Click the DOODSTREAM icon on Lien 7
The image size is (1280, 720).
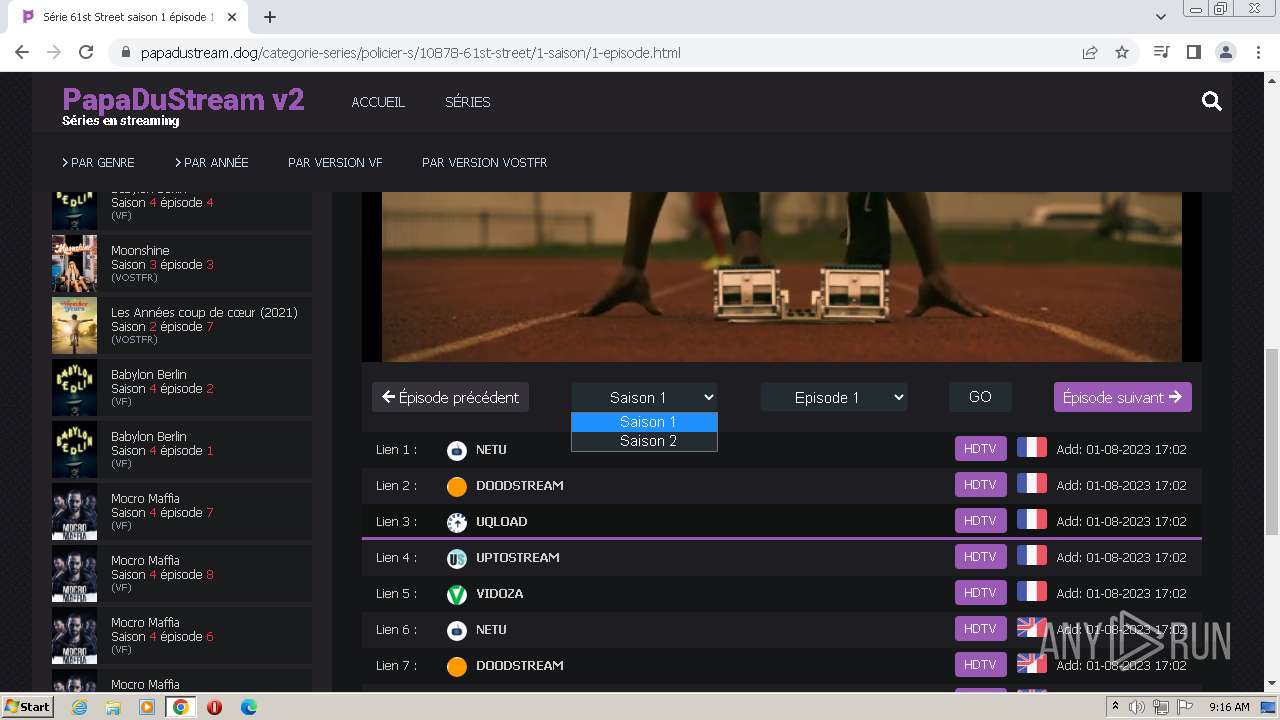click(x=457, y=666)
